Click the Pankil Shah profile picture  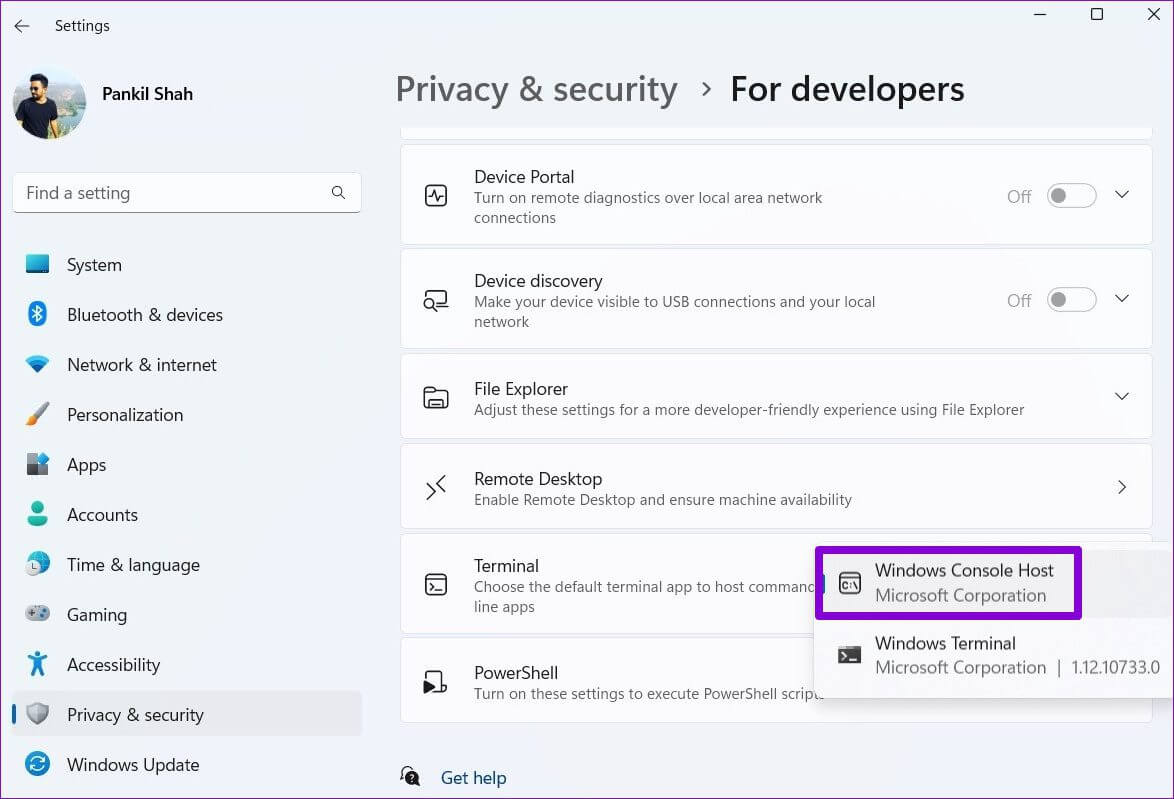click(49, 104)
